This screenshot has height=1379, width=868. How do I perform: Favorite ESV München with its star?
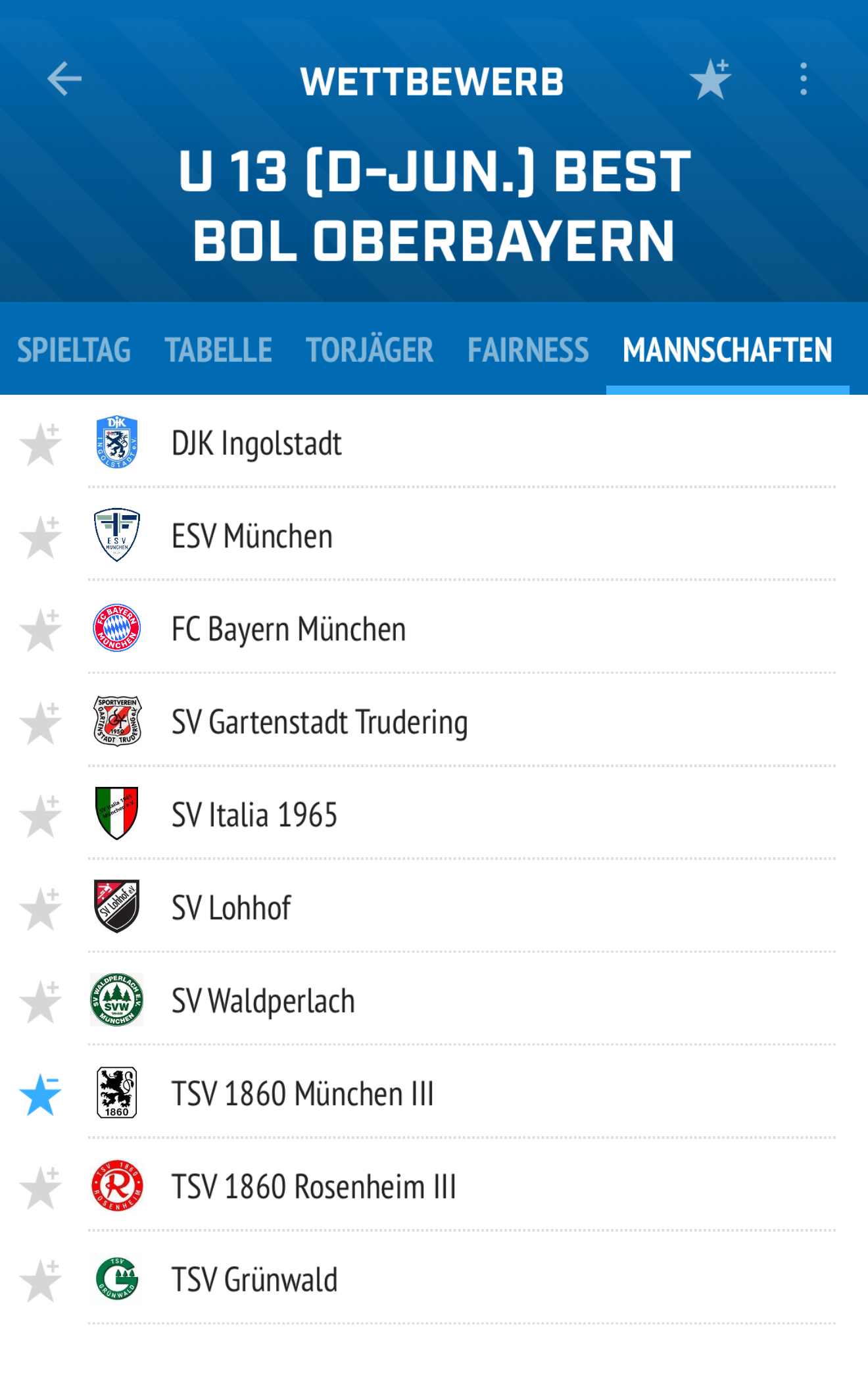click(x=40, y=537)
